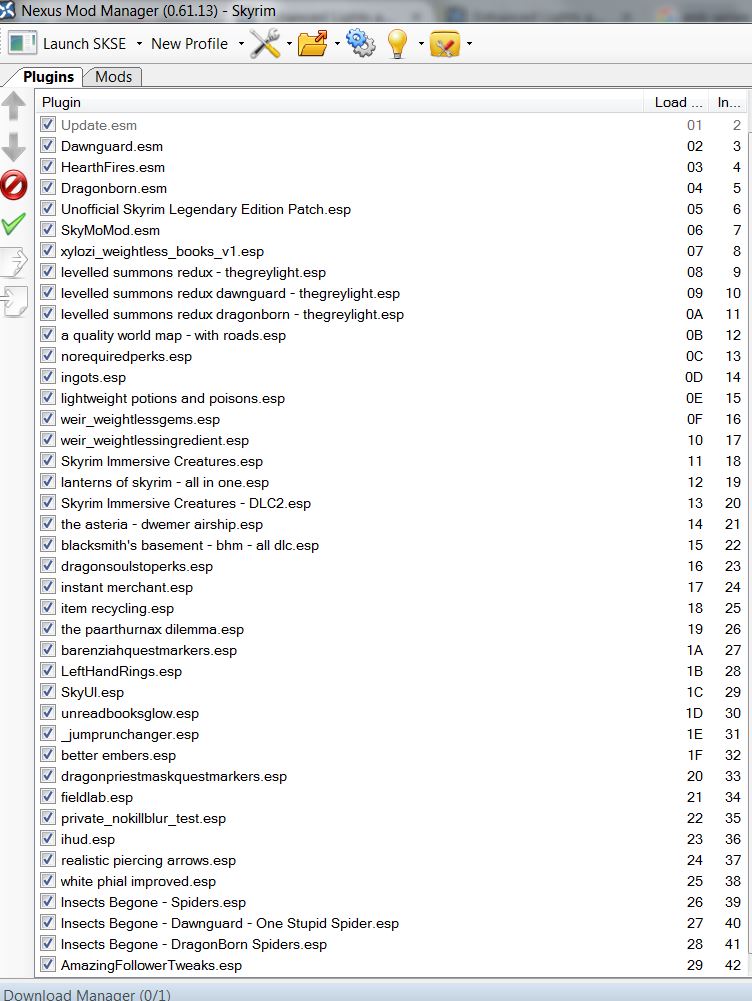Select dragonpriestmaskquestmarkers.esp row

coord(391,776)
